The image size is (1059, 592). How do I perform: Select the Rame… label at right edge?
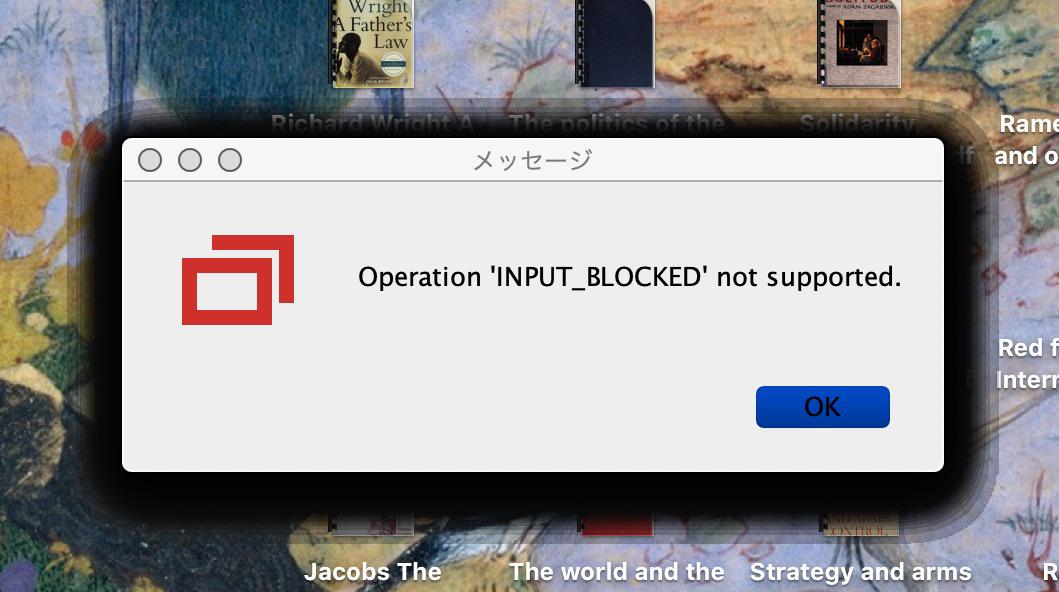pos(1027,140)
